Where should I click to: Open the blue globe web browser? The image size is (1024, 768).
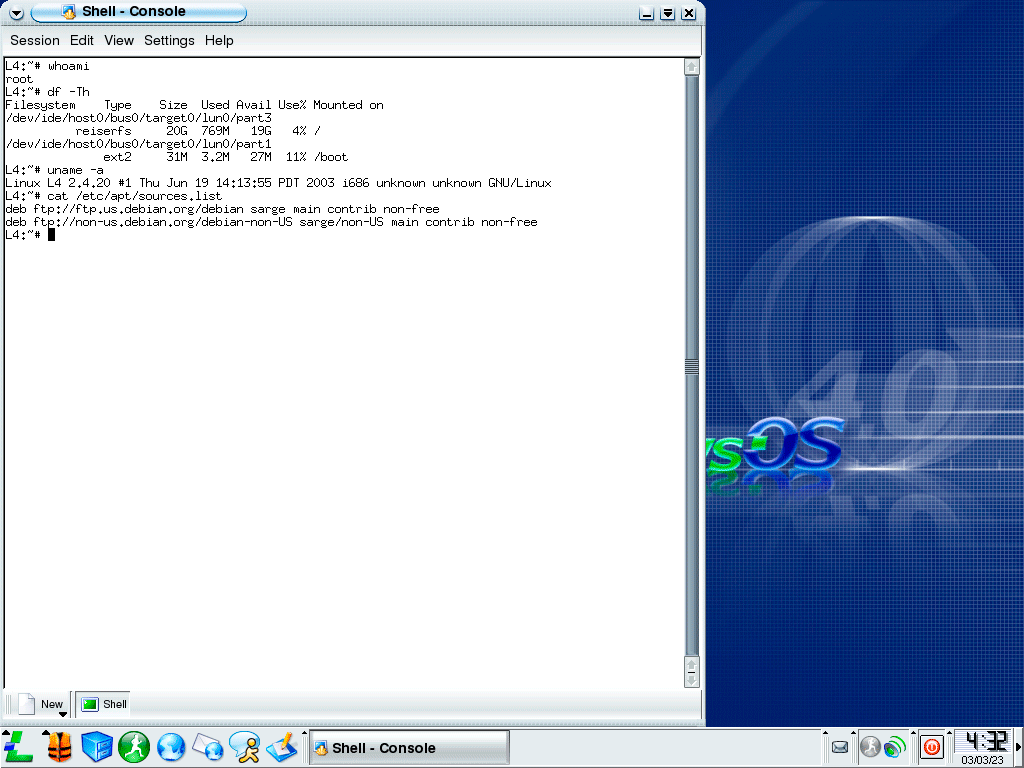pos(171,747)
